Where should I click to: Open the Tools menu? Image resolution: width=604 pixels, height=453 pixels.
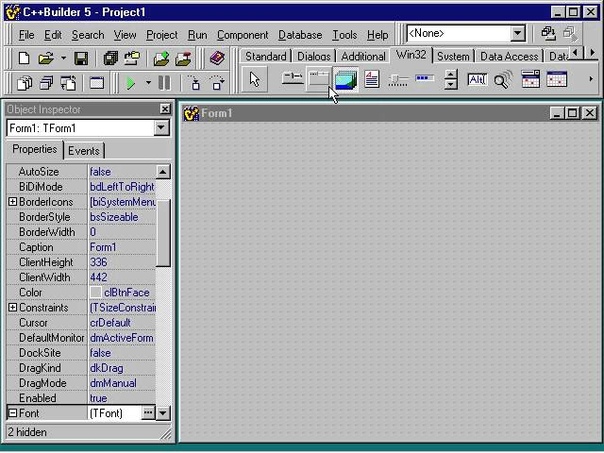[x=345, y=35]
